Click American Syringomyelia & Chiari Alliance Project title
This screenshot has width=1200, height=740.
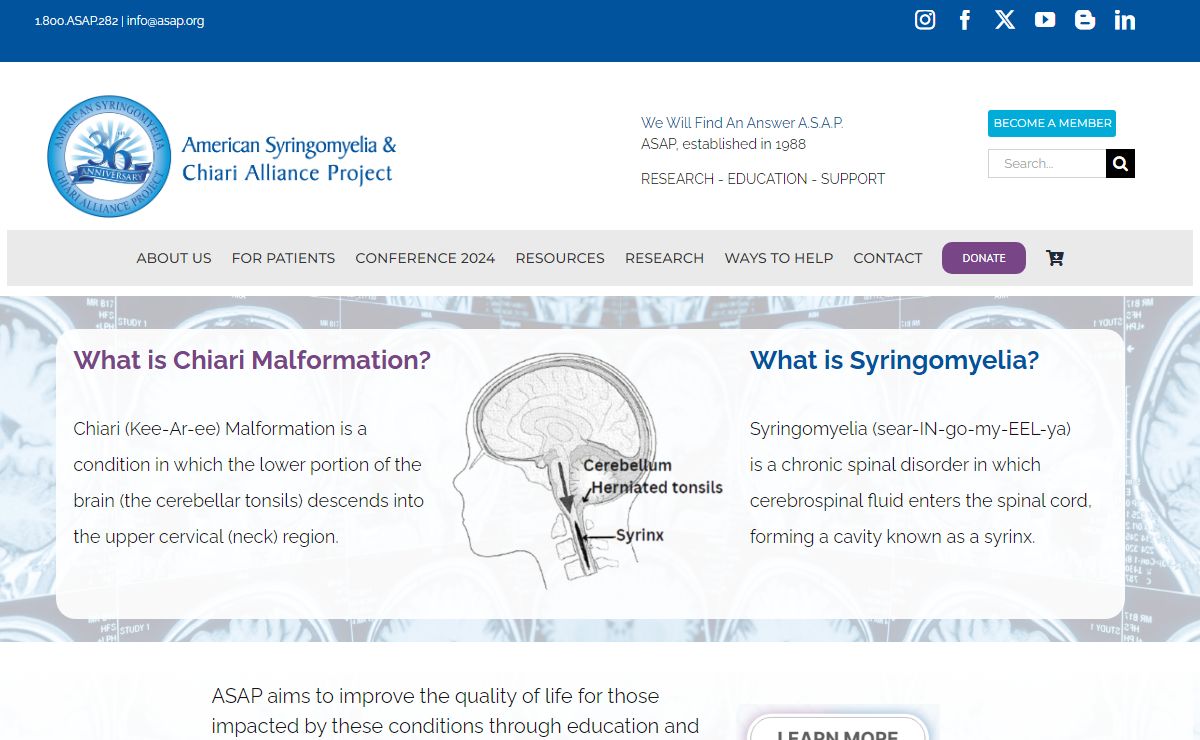point(288,159)
